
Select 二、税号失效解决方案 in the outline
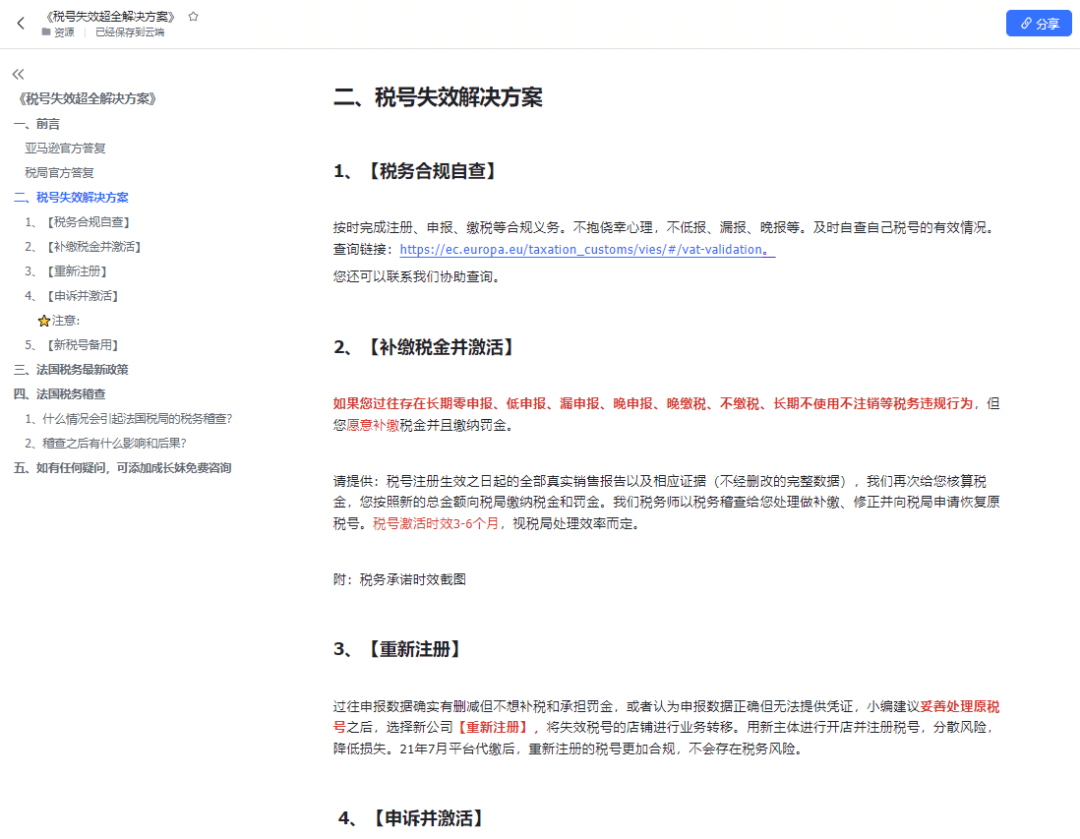[70, 197]
